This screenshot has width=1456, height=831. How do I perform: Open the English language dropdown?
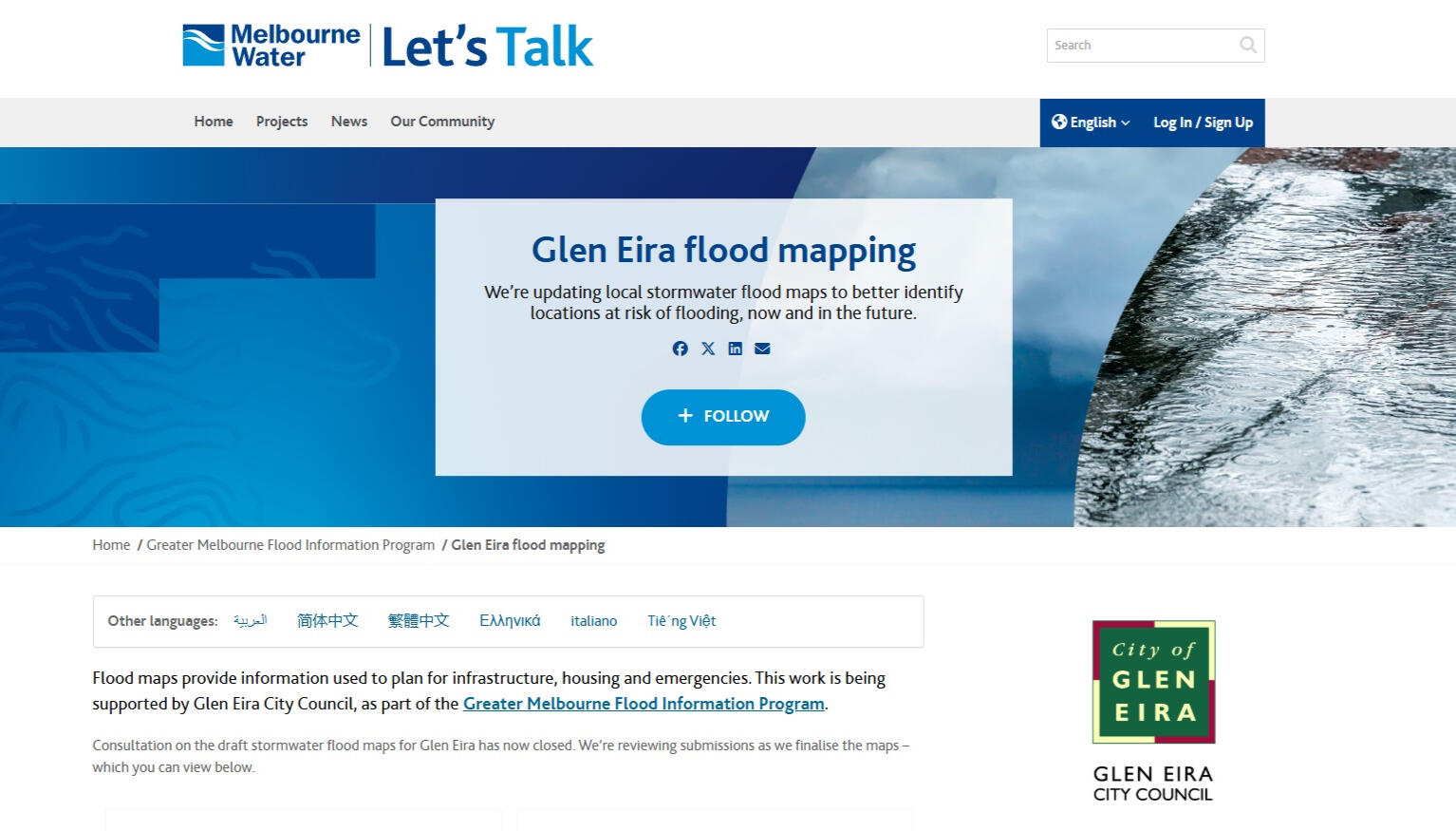click(1091, 123)
